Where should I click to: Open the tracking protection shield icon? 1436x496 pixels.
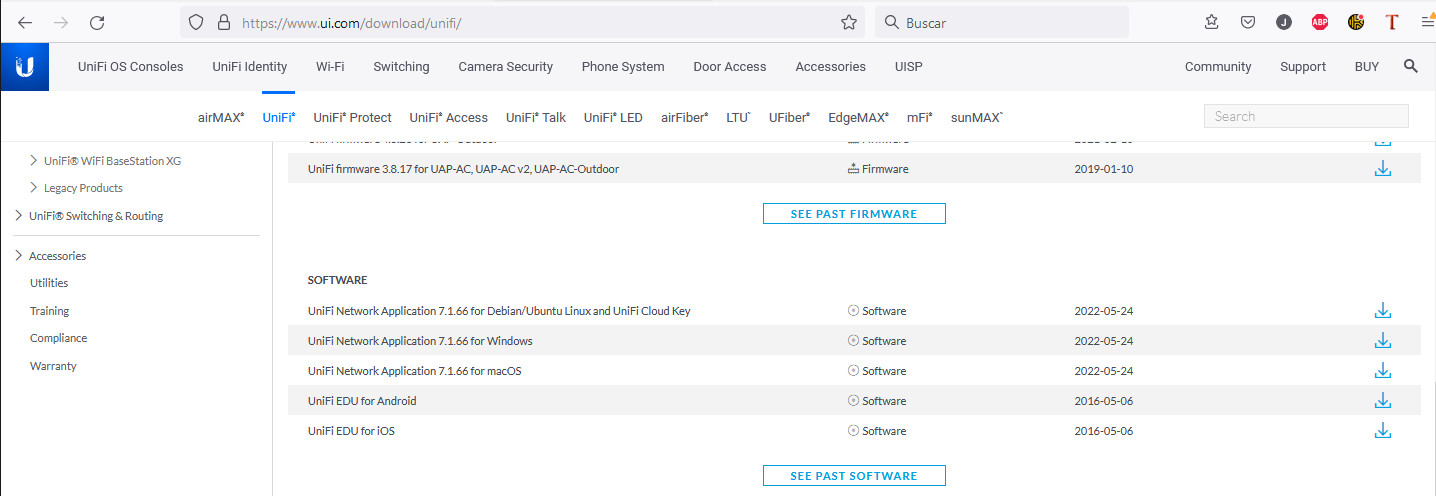tap(197, 22)
